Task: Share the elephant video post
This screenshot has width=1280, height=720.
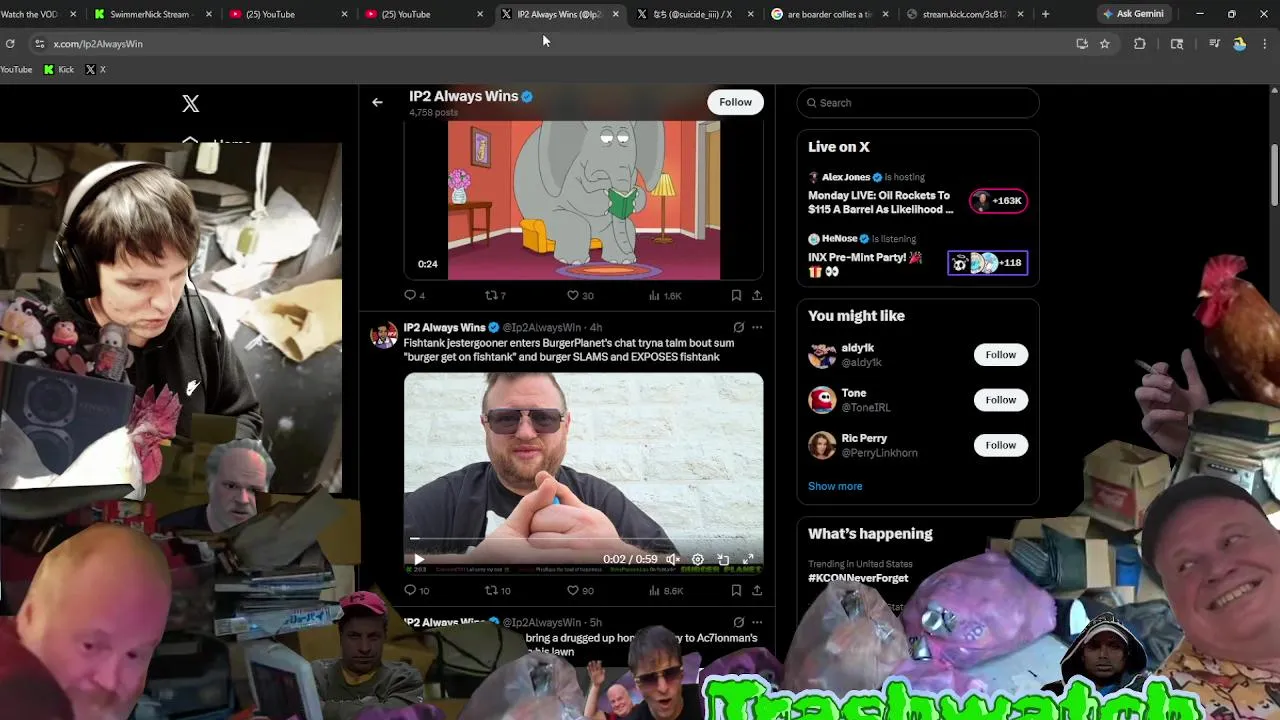Action: point(757,295)
